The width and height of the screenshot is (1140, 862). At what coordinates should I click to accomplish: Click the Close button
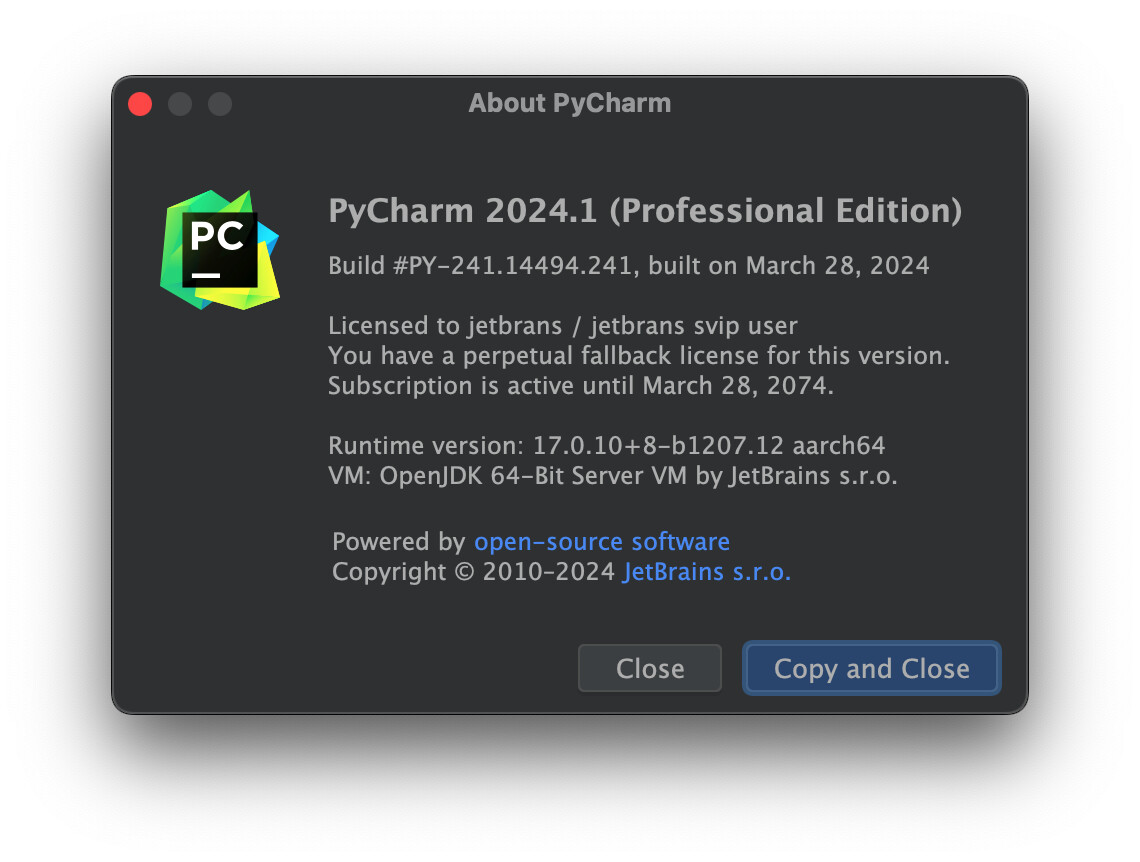pos(650,668)
